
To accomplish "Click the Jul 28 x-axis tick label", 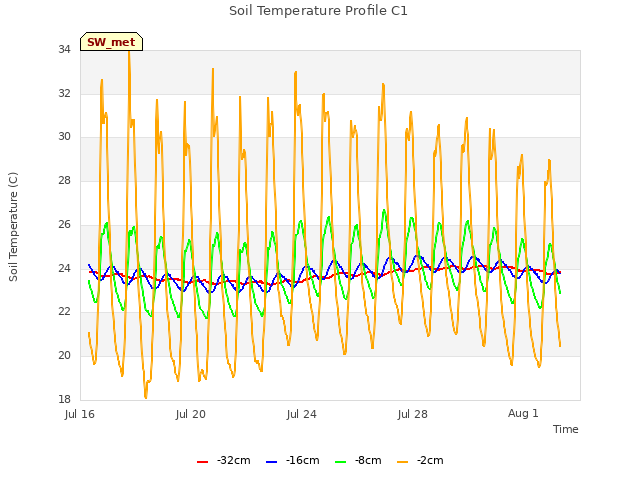I will (x=413, y=414).
